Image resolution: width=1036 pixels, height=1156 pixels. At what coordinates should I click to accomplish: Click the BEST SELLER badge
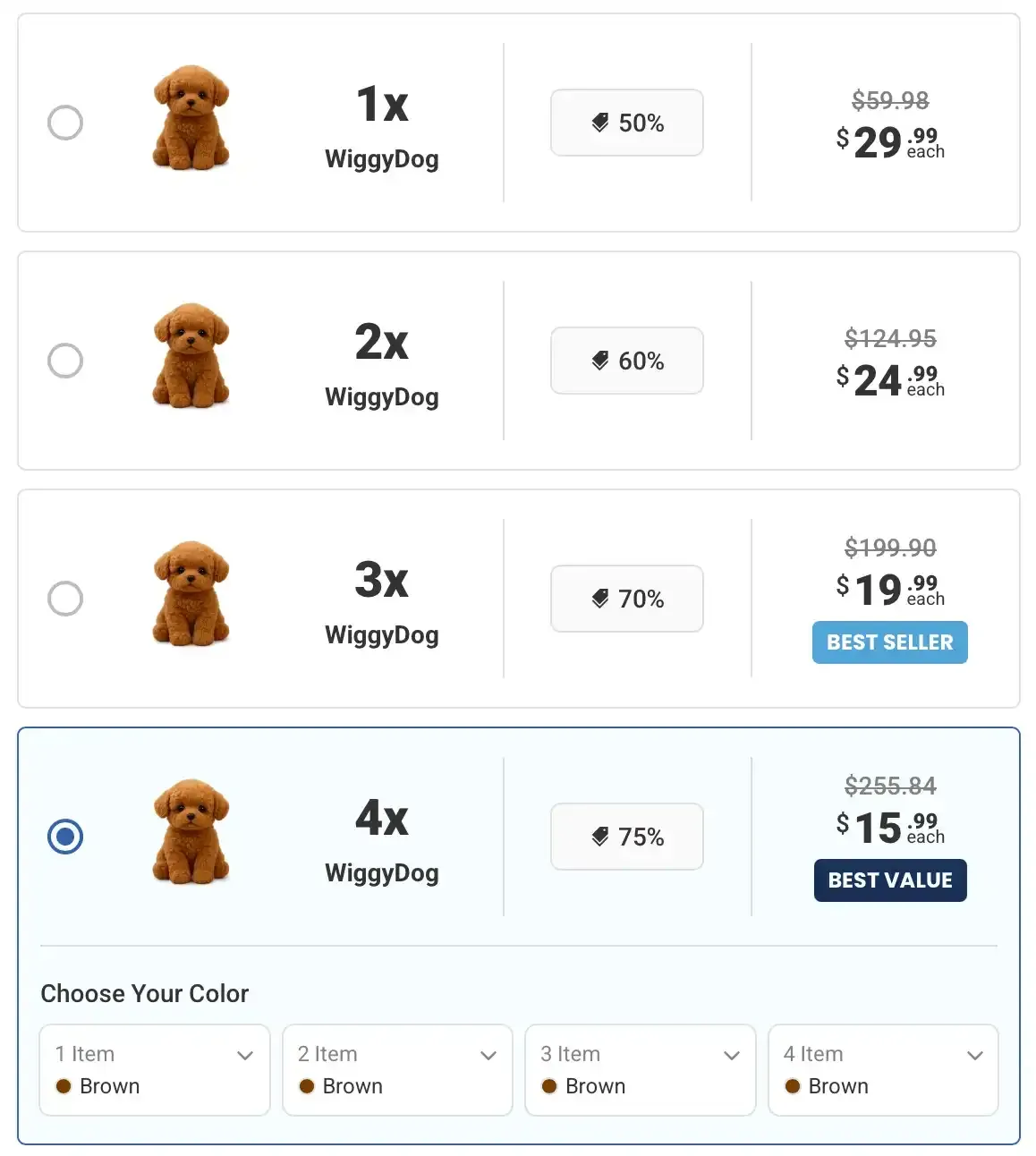pyautogui.click(x=889, y=642)
